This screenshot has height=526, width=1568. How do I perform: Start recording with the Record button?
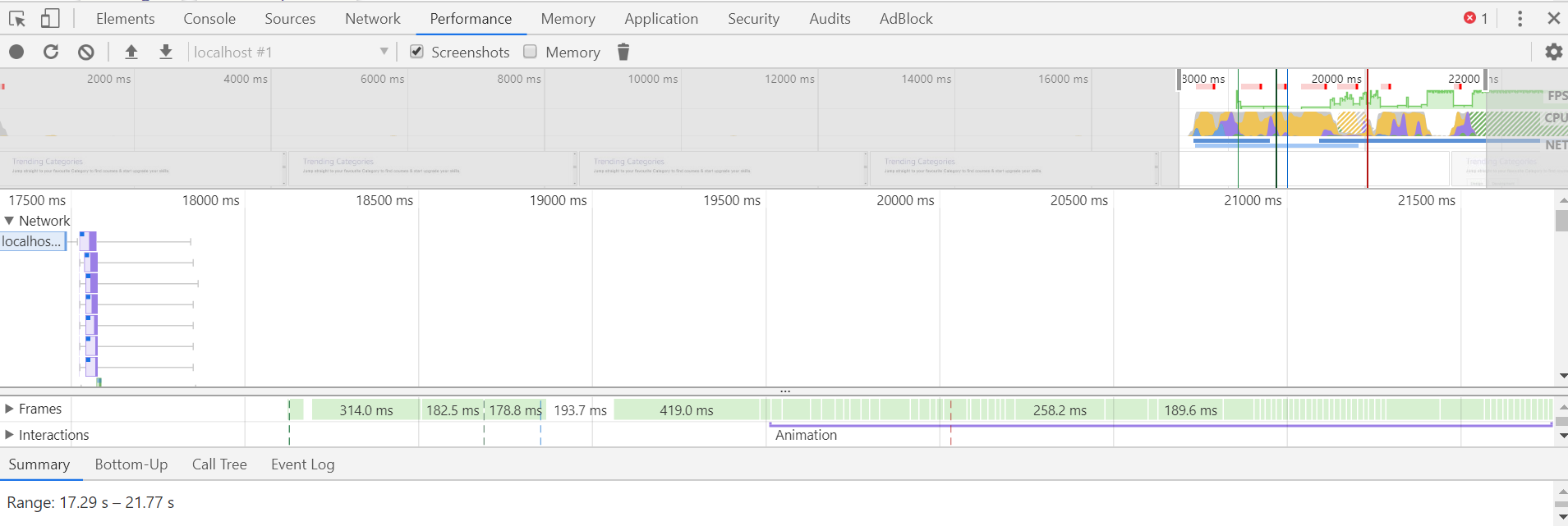pyautogui.click(x=16, y=52)
